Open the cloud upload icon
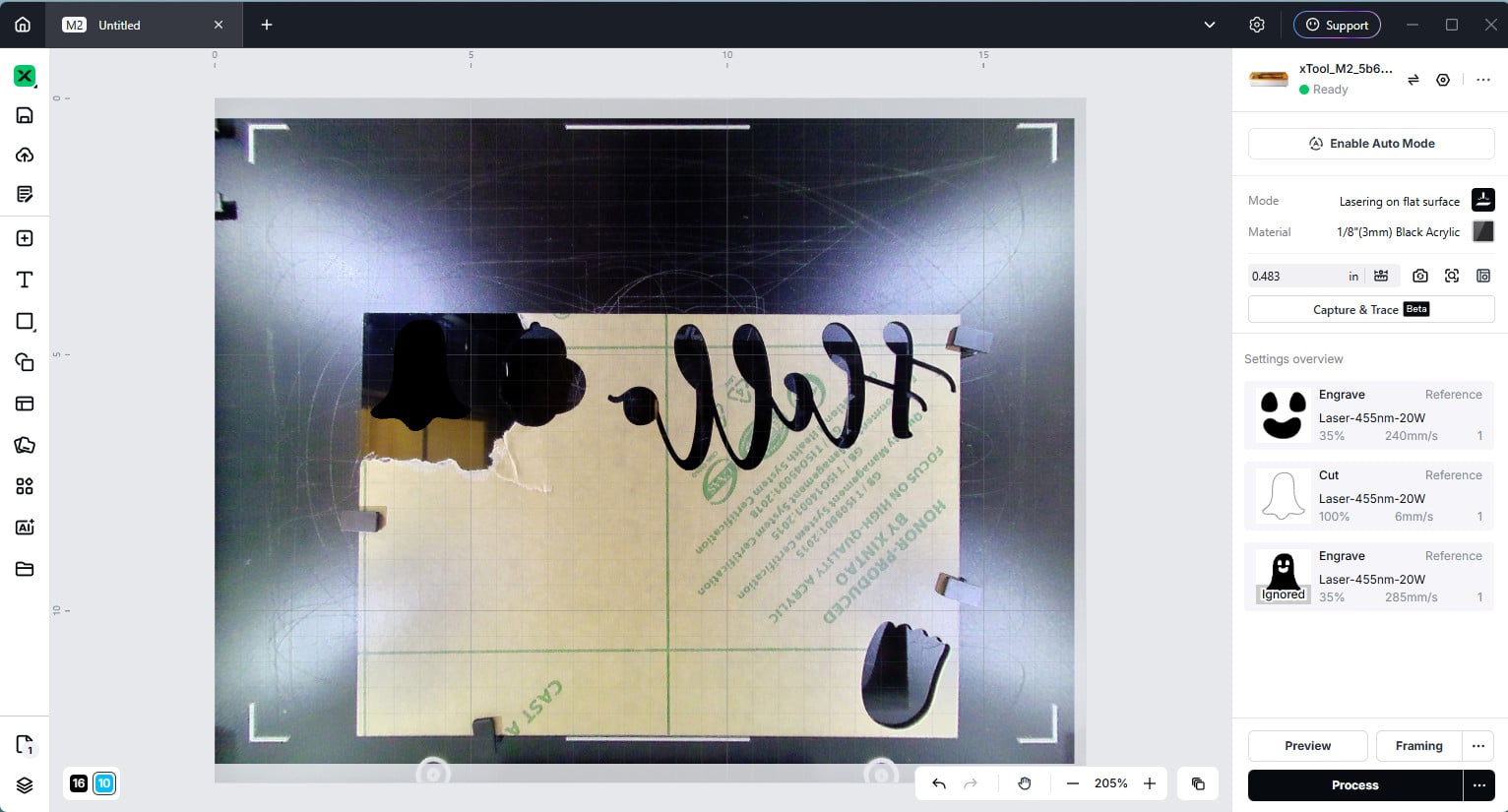 coord(25,155)
